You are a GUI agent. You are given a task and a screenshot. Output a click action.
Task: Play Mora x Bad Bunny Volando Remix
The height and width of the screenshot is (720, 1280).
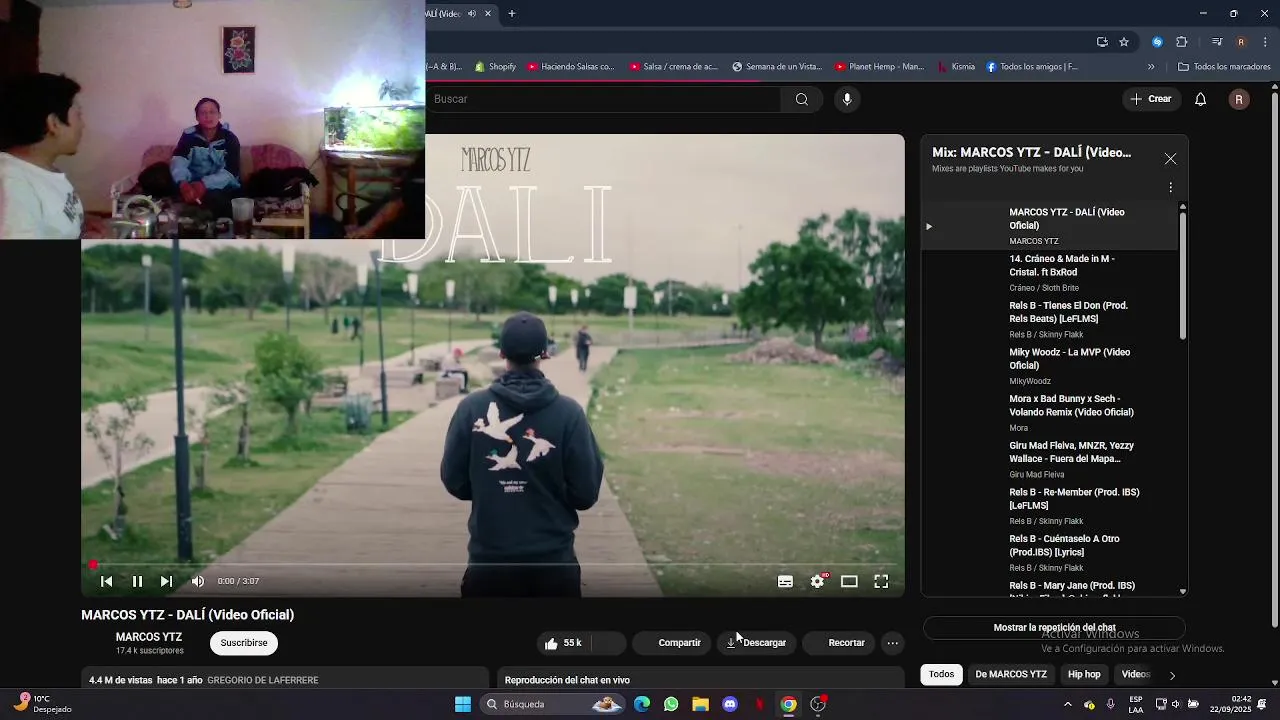click(x=1048, y=412)
